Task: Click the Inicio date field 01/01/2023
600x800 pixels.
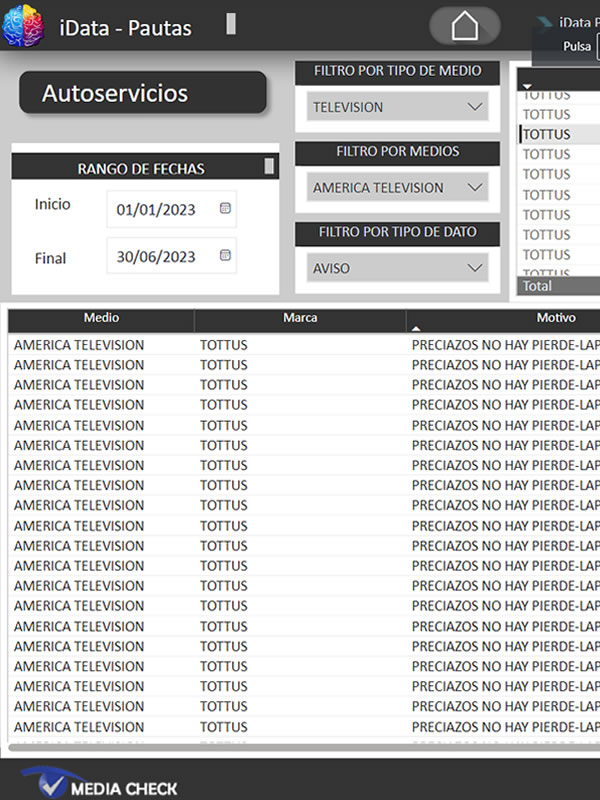Action: click(x=171, y=210)
